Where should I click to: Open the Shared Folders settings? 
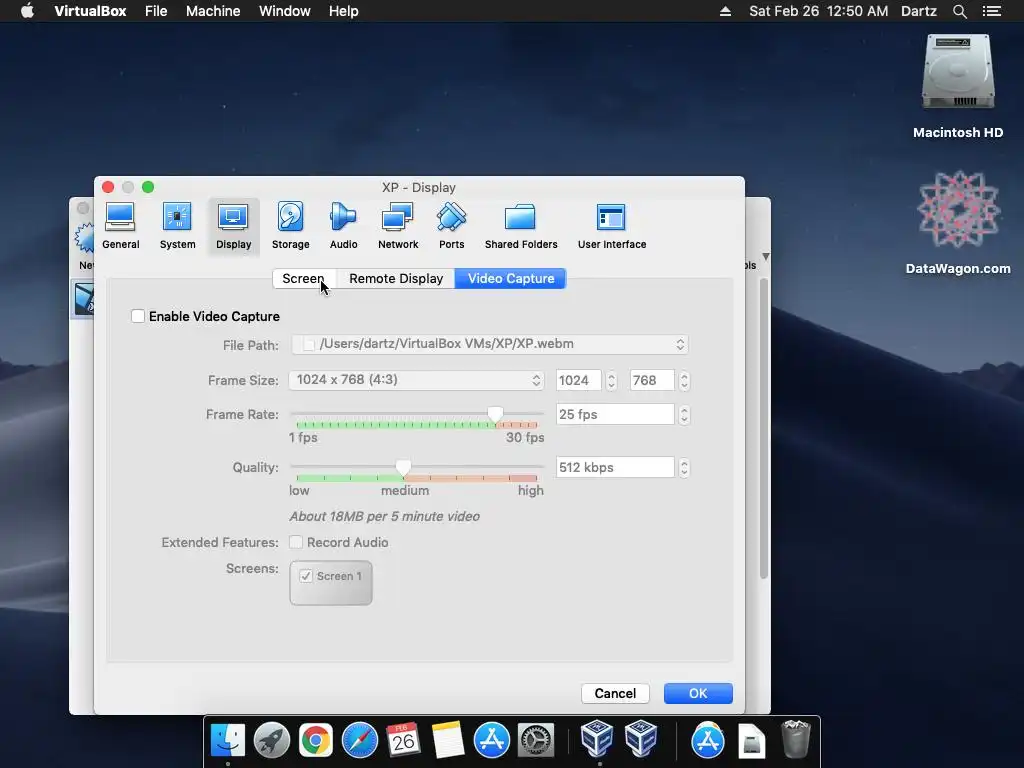(520, 226)
